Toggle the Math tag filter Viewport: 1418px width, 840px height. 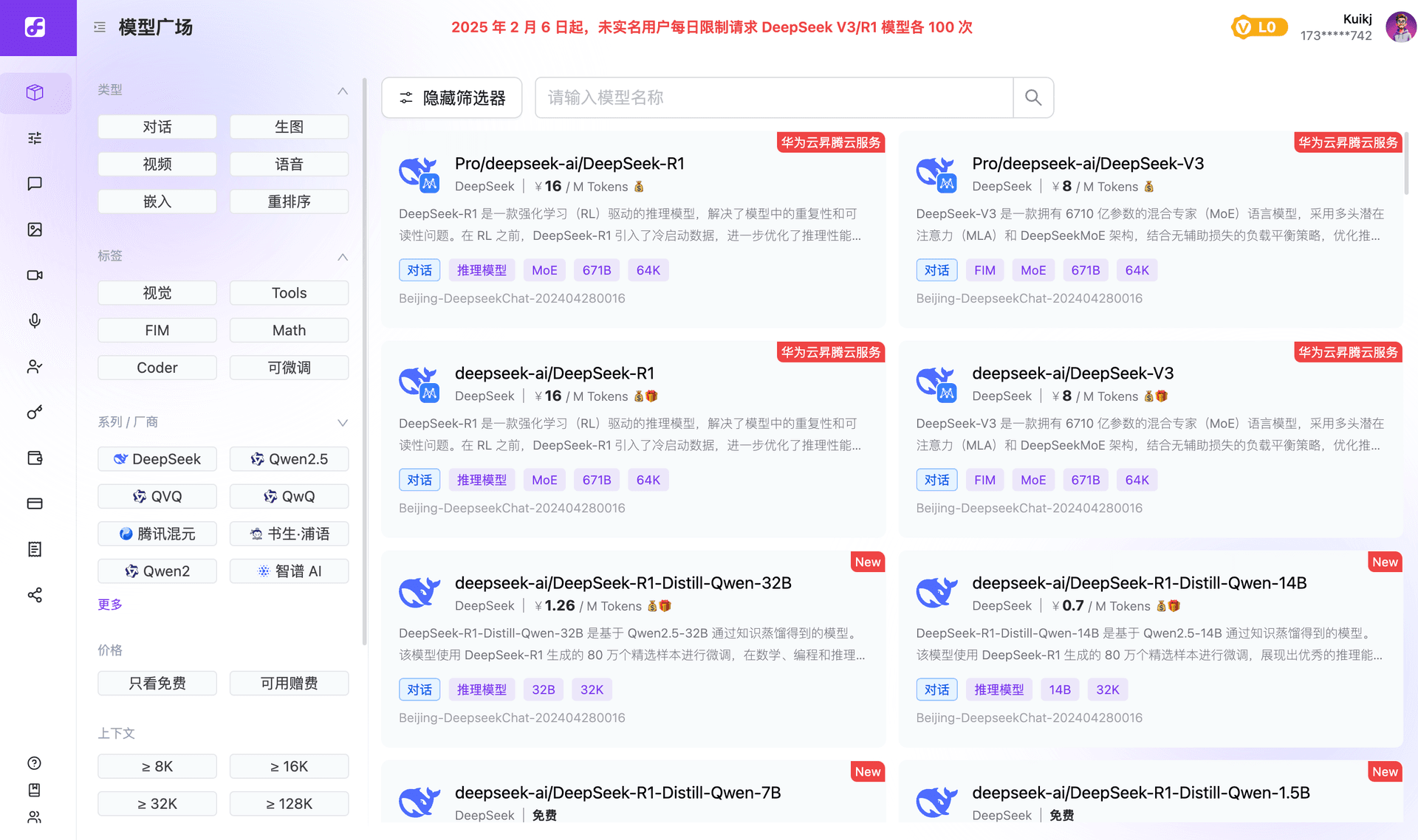click(x=289, y=330)
